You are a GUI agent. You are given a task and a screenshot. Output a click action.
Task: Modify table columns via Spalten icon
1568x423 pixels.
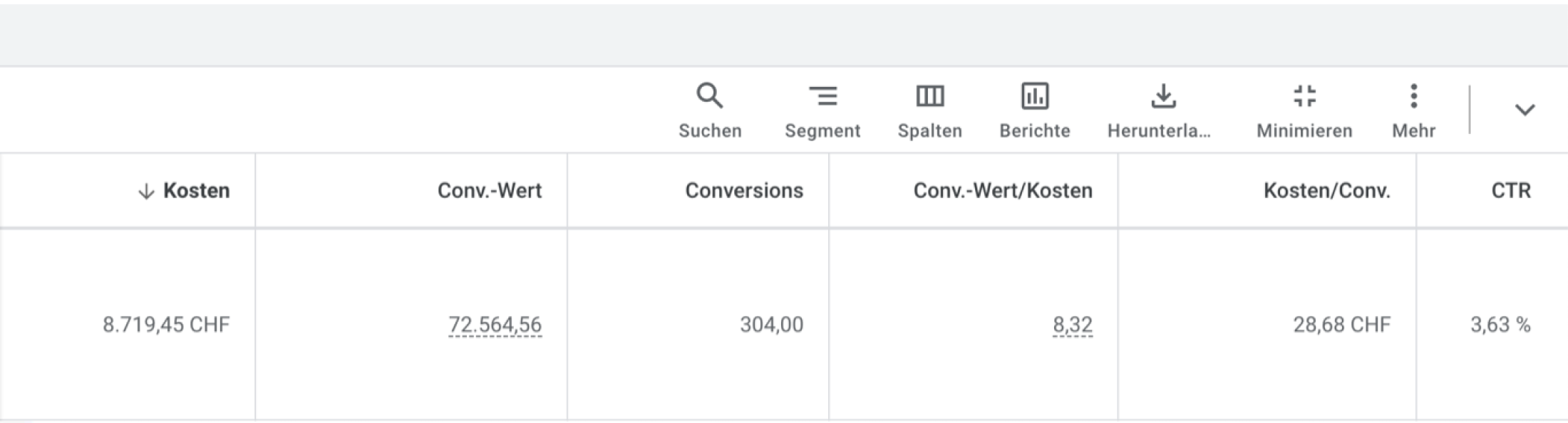pos(929,110)
